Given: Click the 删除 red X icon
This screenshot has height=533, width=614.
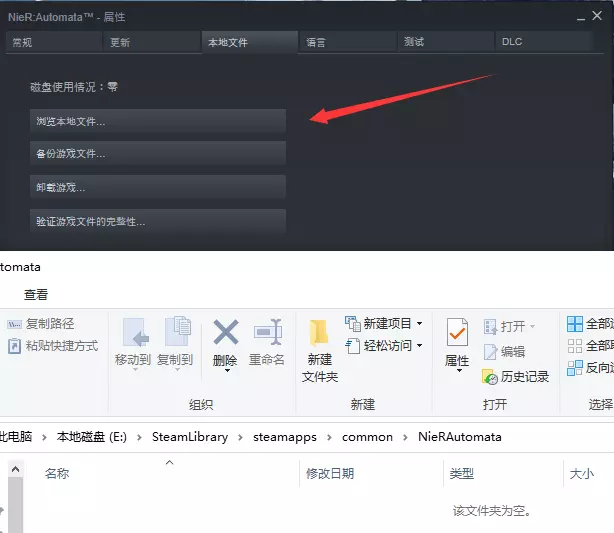Looking at the screenshot, I should point(226,332).
